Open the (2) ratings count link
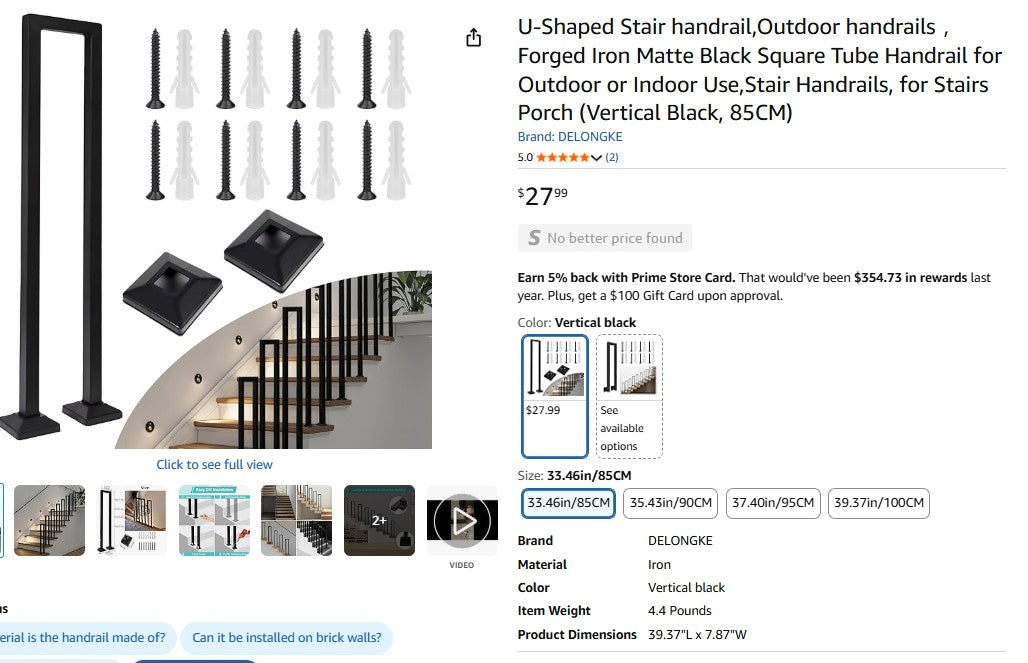 pos(612,158)
